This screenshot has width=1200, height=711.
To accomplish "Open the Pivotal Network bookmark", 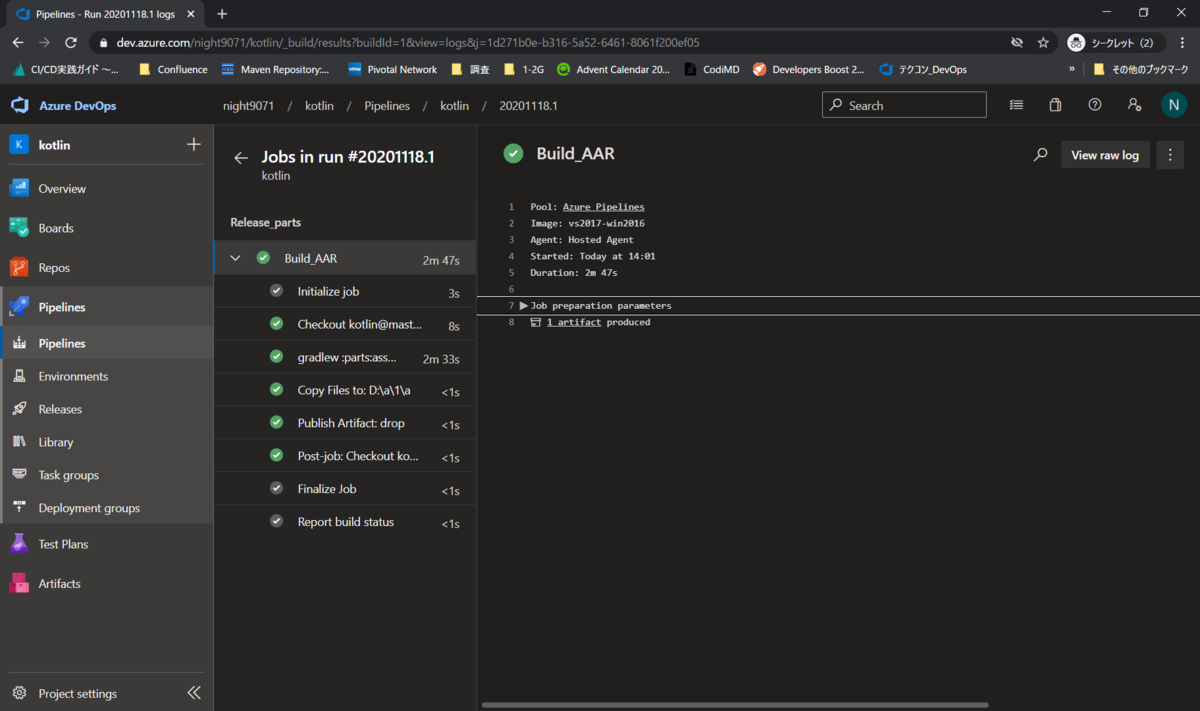I will pyautogui.click(x=392, y=70).
